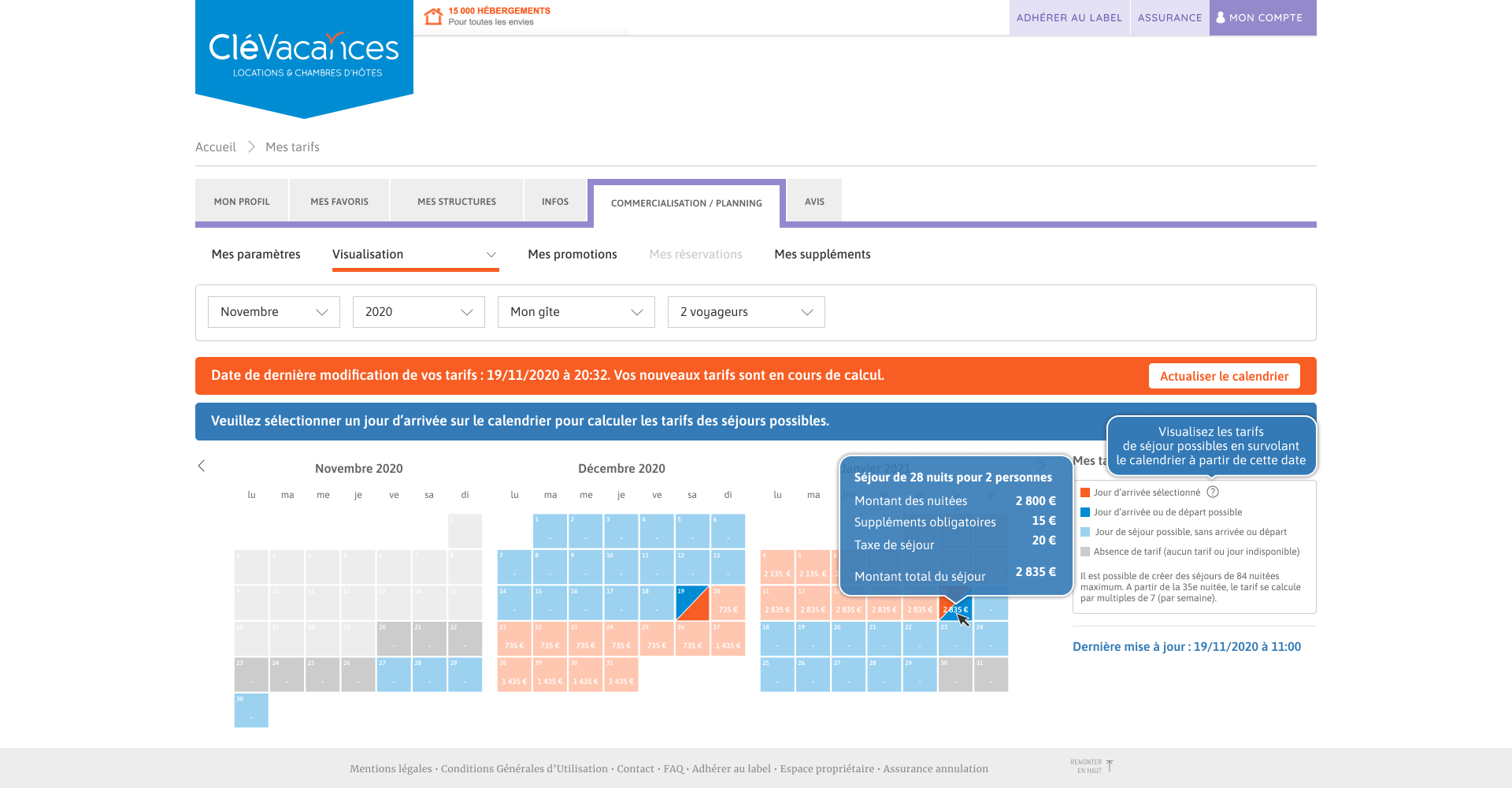Select December 1 calendar cell

(550, 531)
